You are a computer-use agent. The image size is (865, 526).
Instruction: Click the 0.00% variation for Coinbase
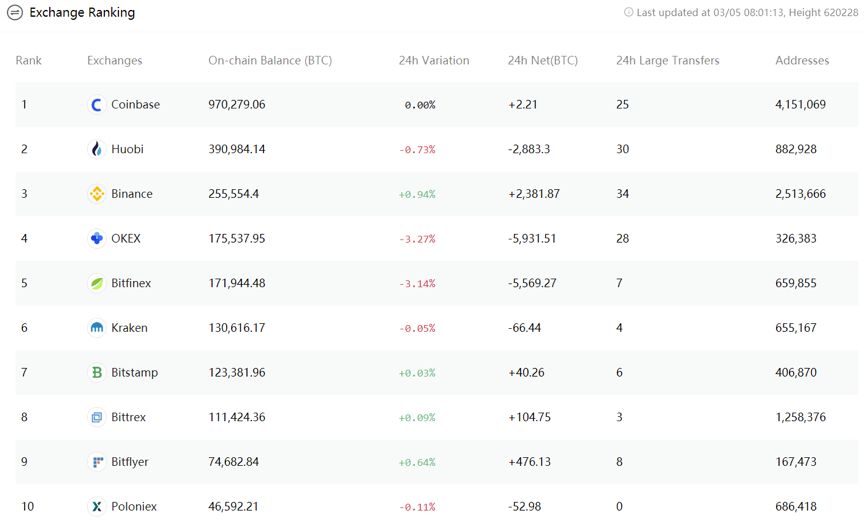coord(420,105)
